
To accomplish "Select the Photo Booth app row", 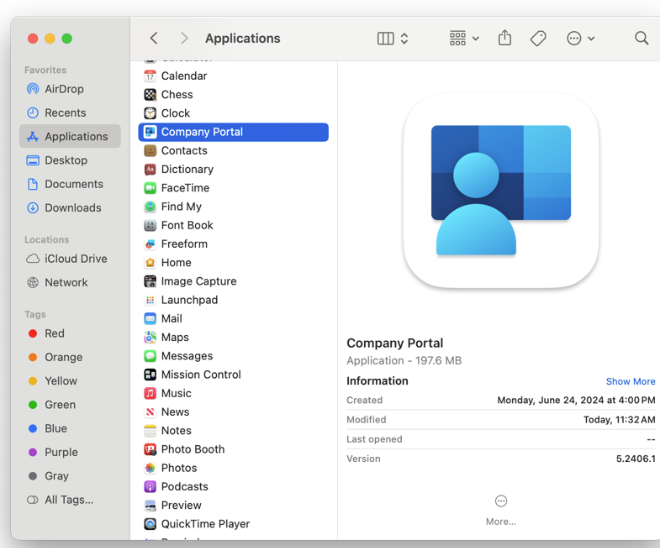I will pos(233,449).
